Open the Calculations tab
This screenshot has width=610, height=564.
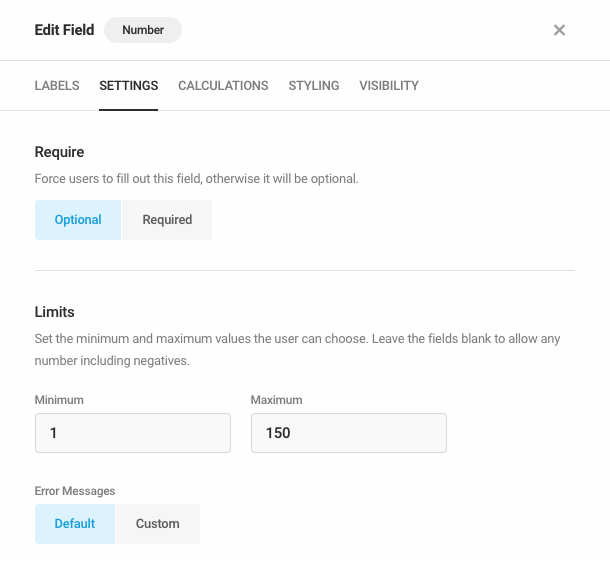223,86
